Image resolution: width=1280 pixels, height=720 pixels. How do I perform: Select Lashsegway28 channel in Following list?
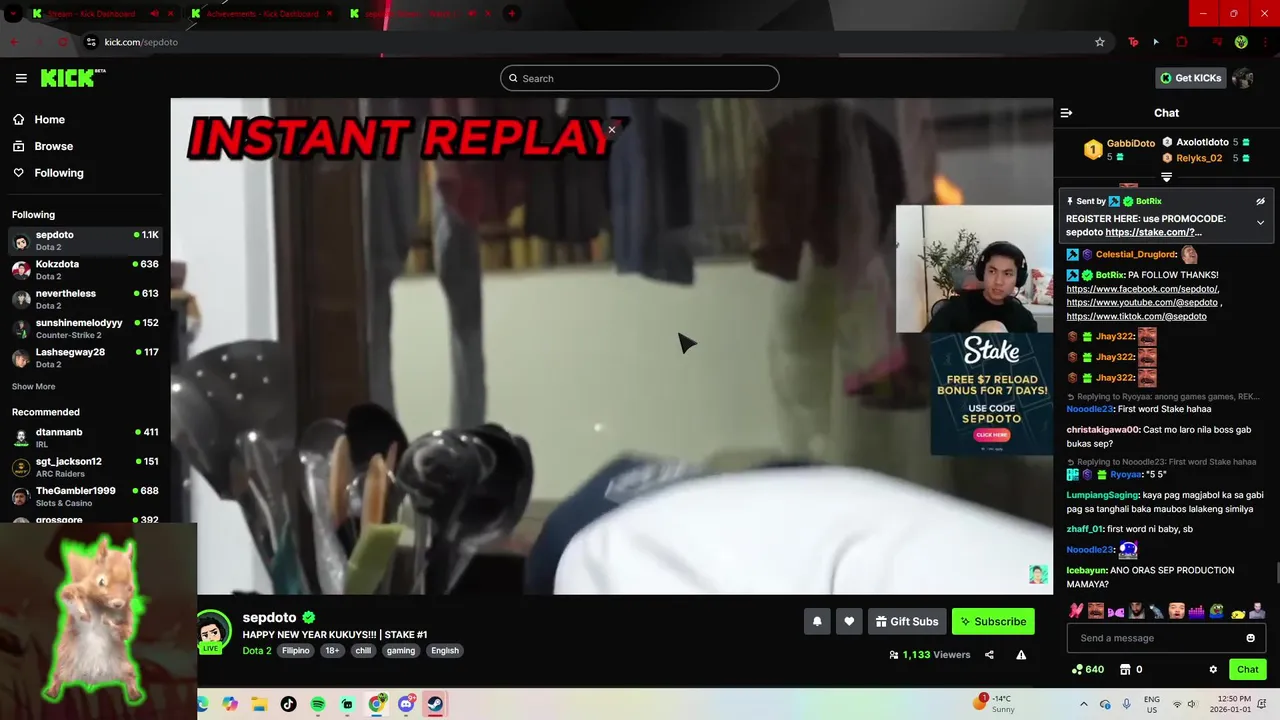85,358
